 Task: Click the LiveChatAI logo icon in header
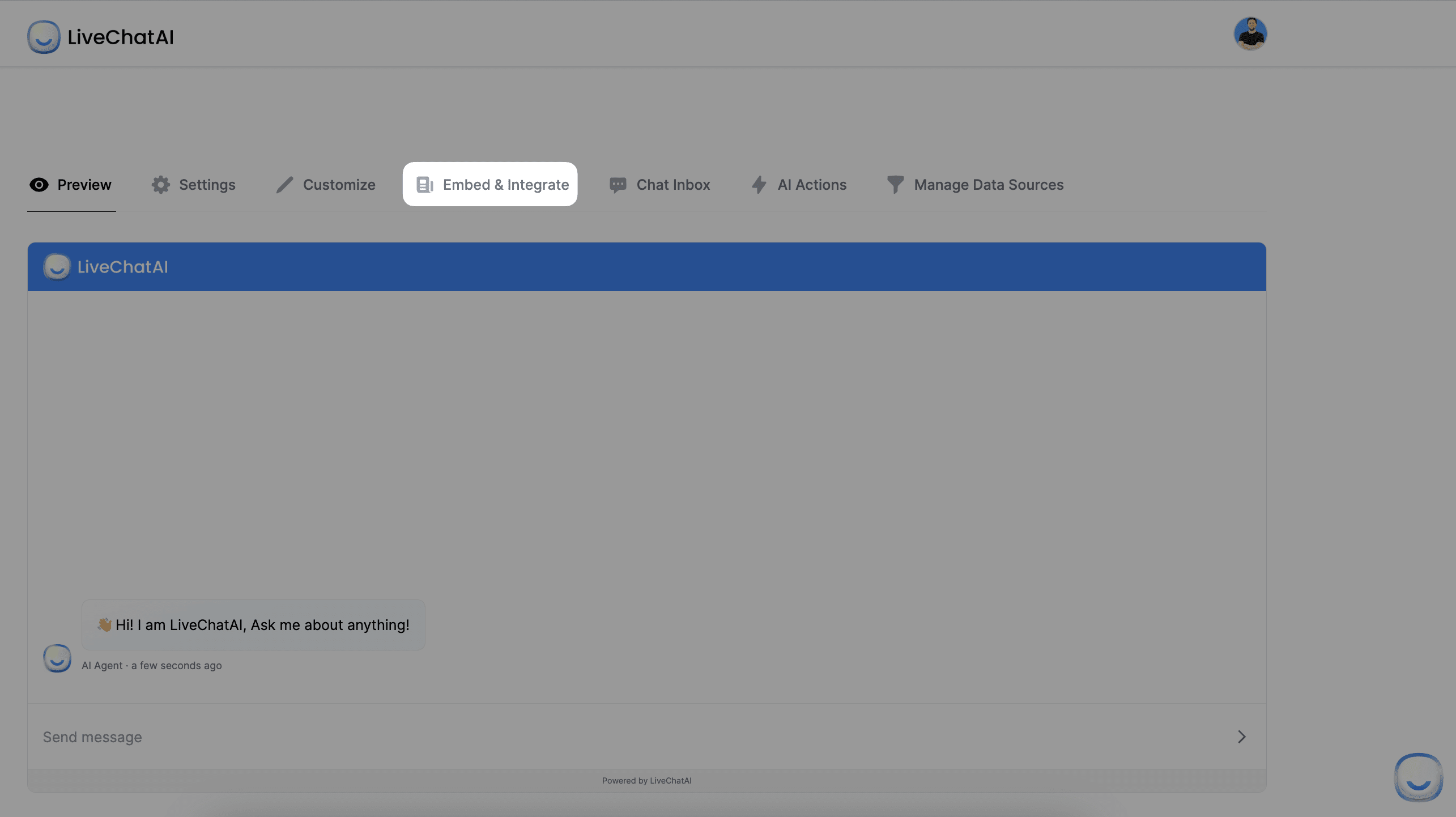pyautogui.click(x=44, y=37)
